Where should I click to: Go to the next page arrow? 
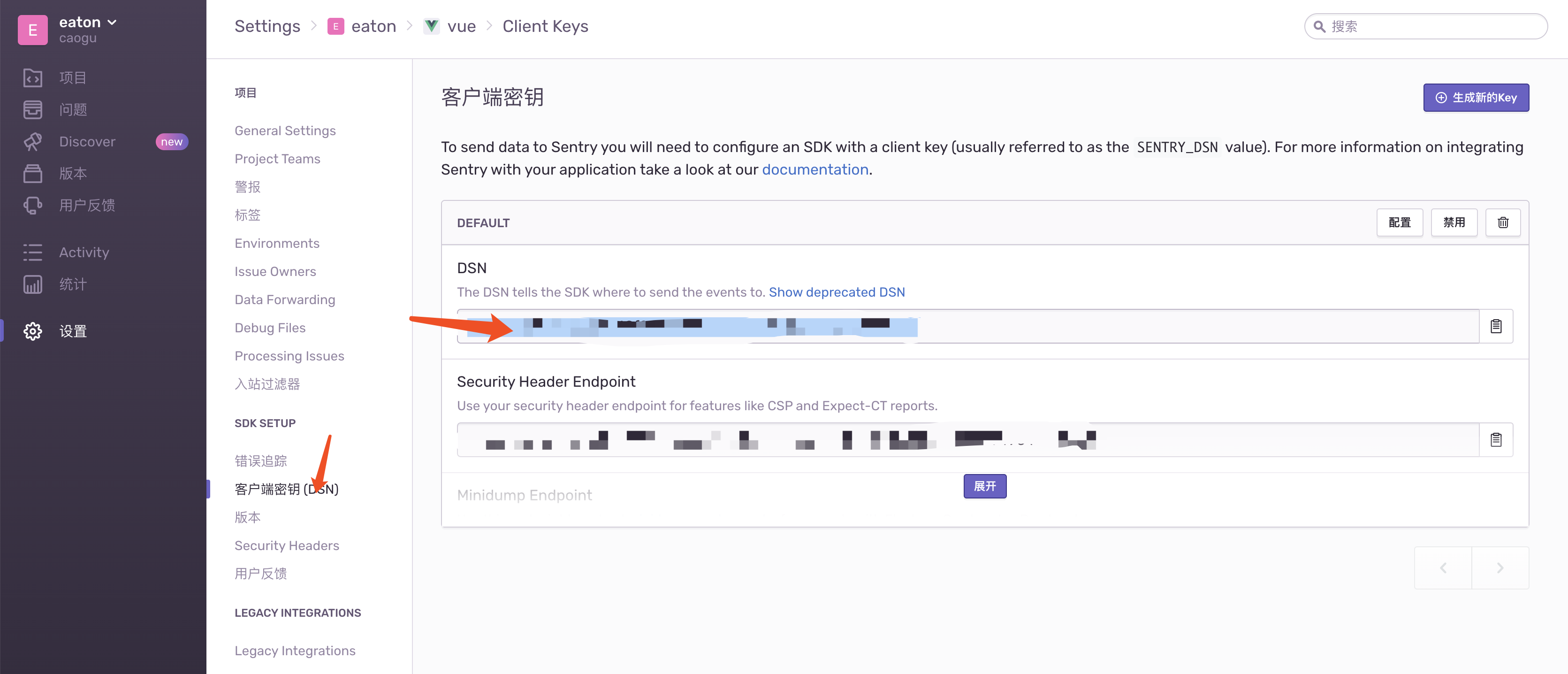point(1500,567)
